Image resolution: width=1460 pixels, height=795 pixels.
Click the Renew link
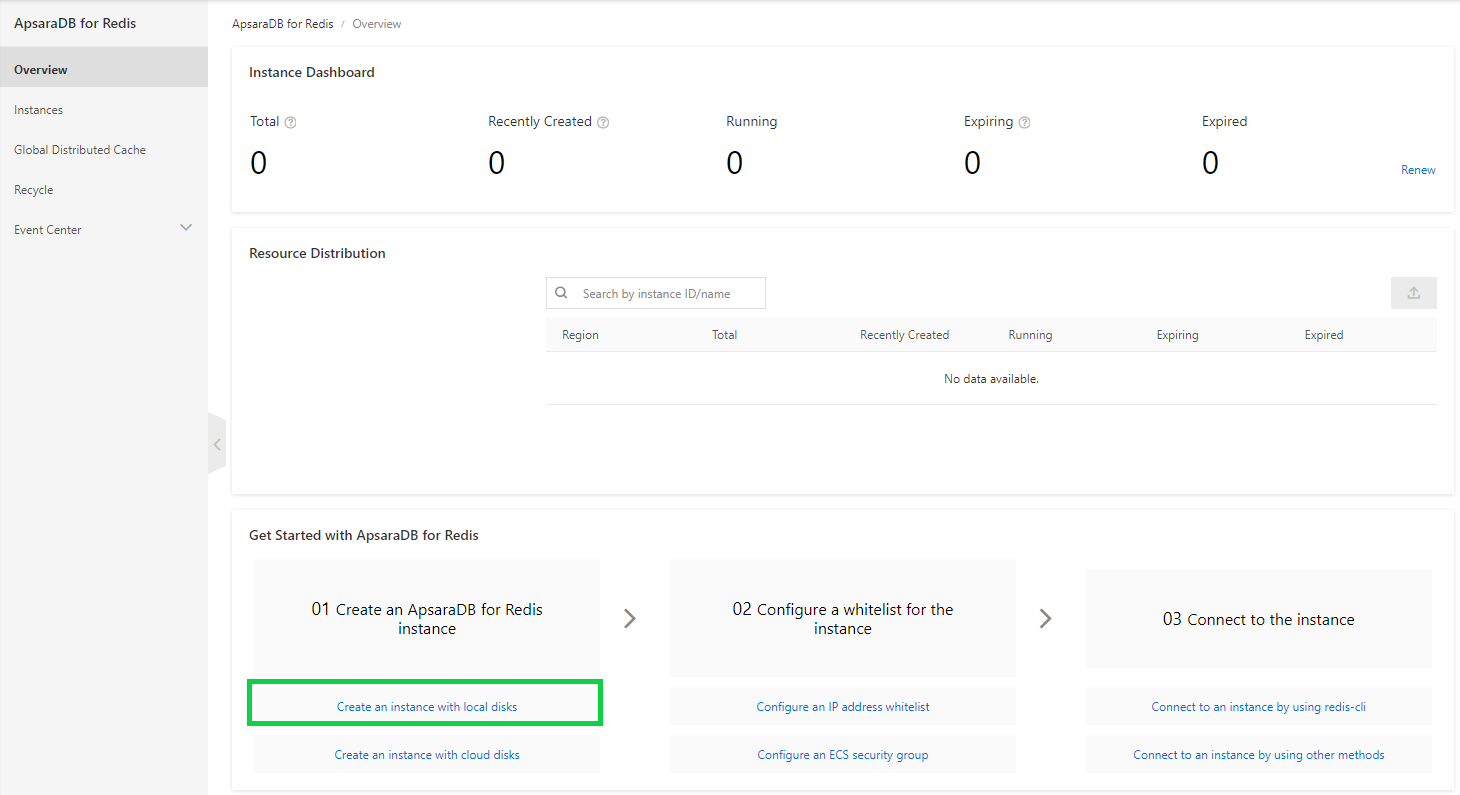pyautogui.click(x=1418, y=170)
